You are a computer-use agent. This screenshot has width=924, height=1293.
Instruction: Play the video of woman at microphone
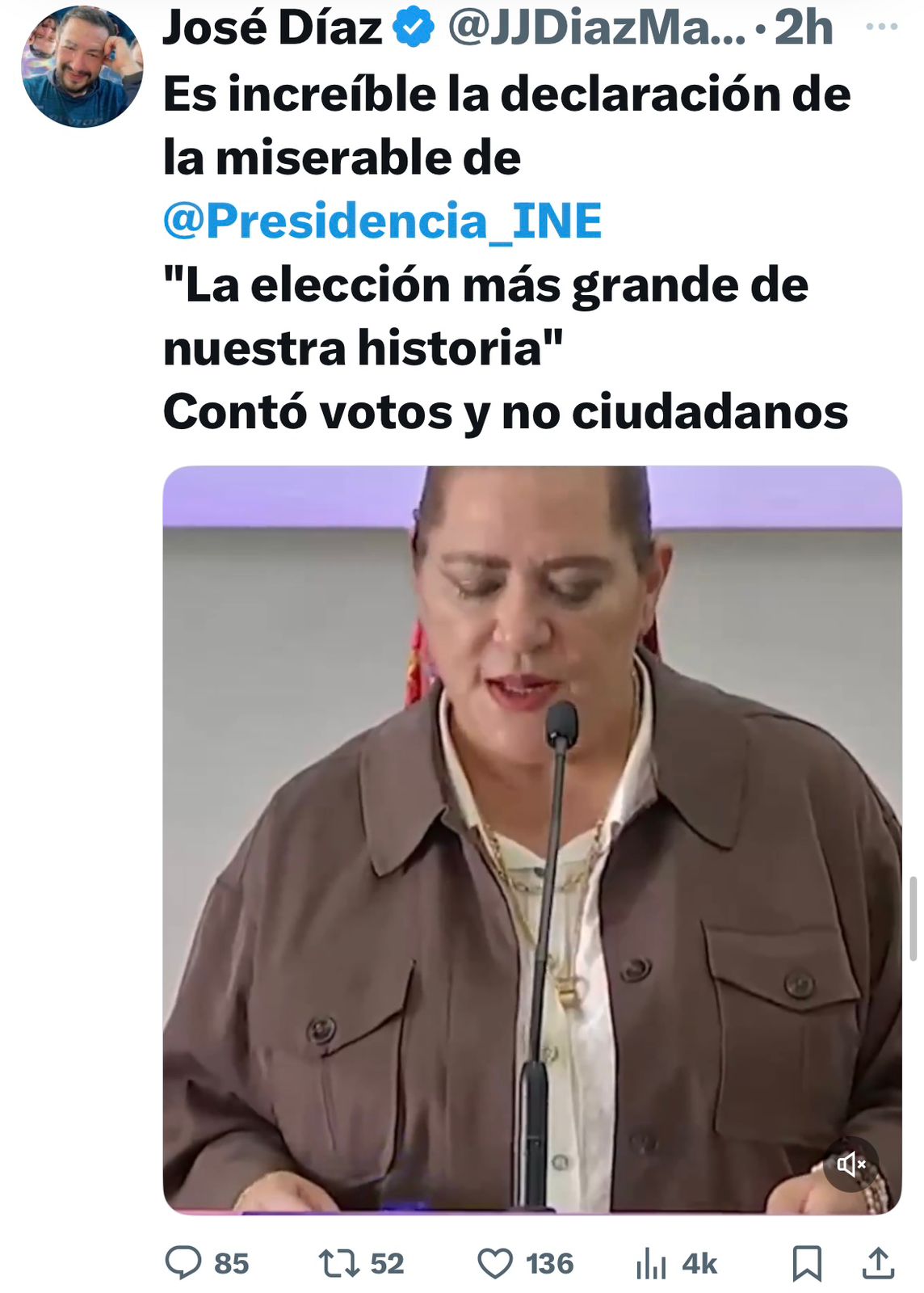[x=532, y=840]
